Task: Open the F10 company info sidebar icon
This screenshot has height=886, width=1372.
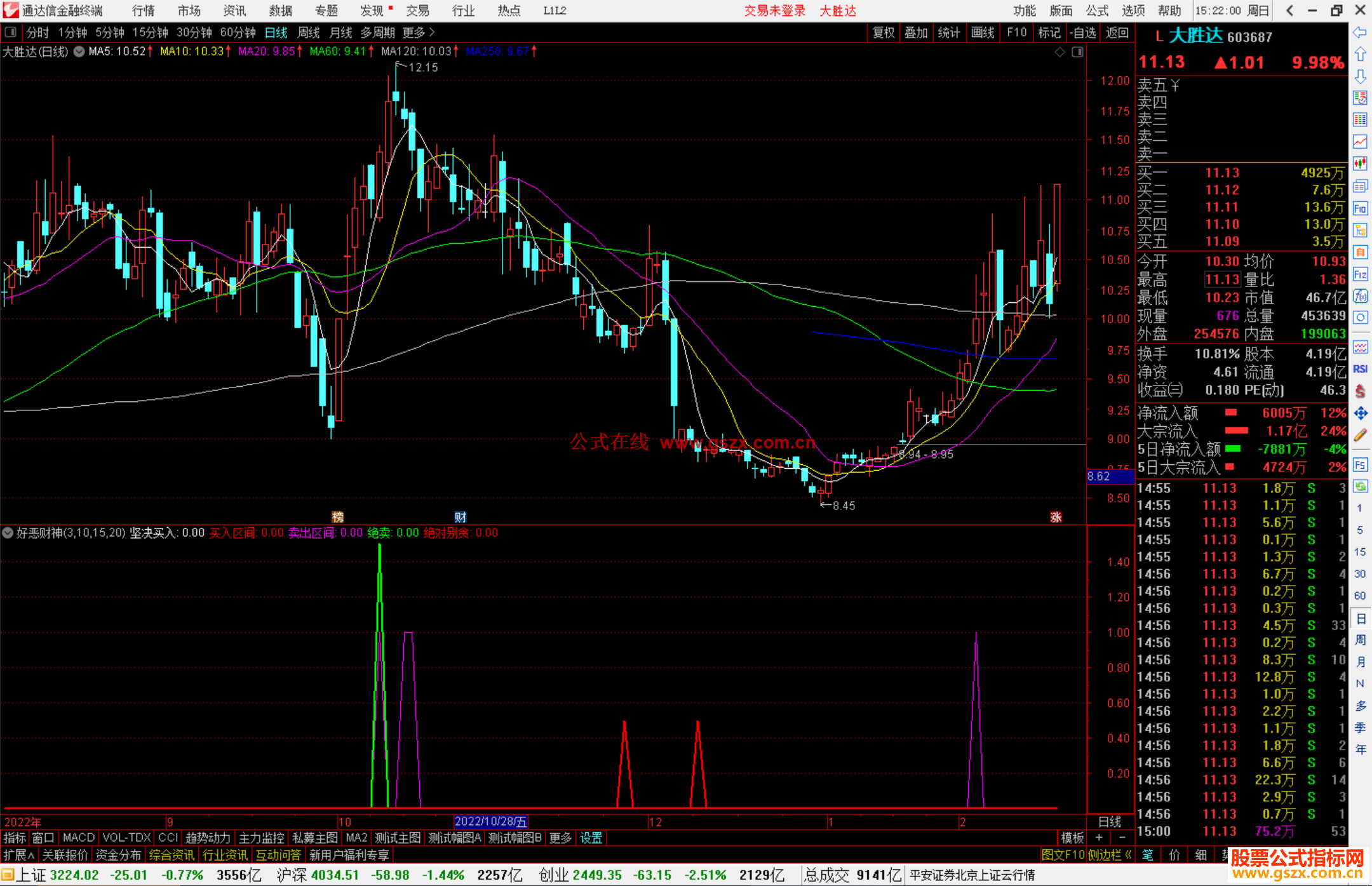Action: tap(1360, 208)
